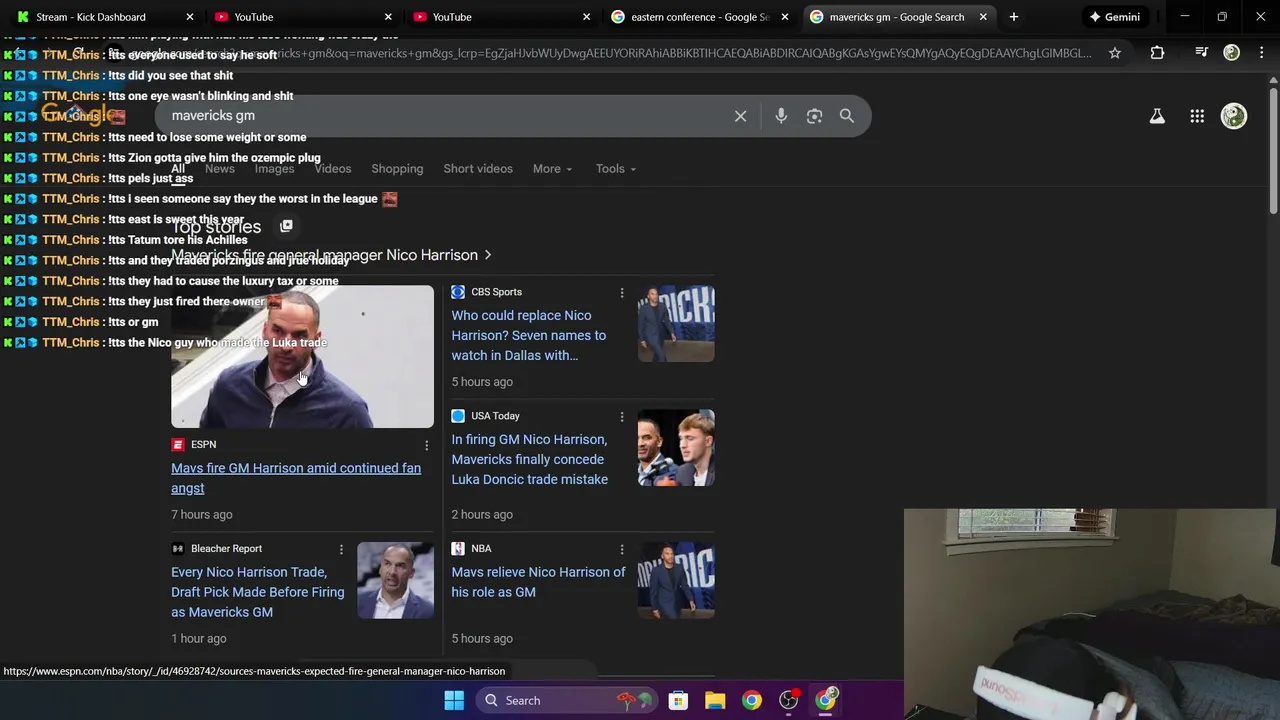Click the Bleacher Report story thumbnail
This screenshot has width=1280, height=720.
(x=395, y=581)
